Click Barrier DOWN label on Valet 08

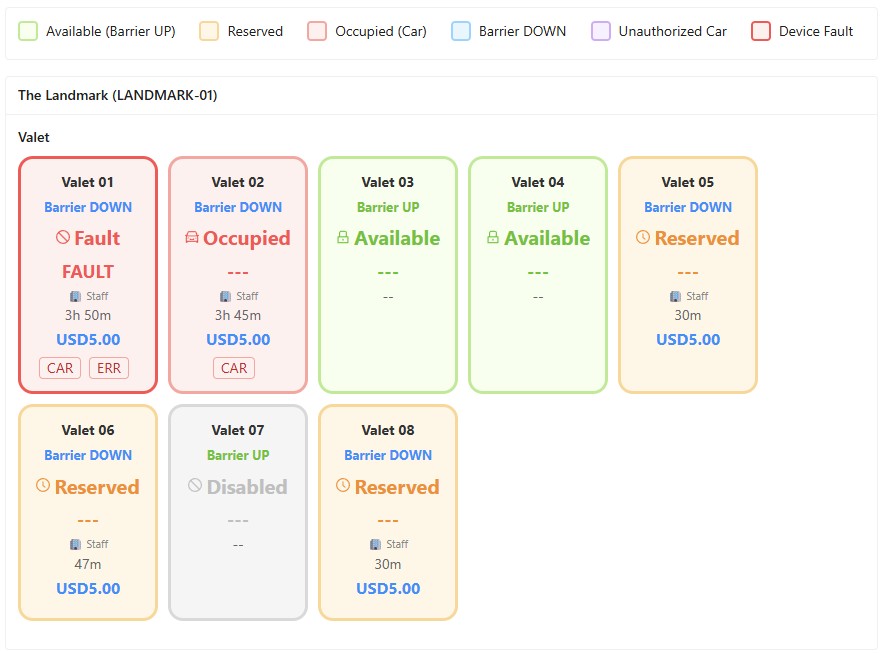click(388, 455)
